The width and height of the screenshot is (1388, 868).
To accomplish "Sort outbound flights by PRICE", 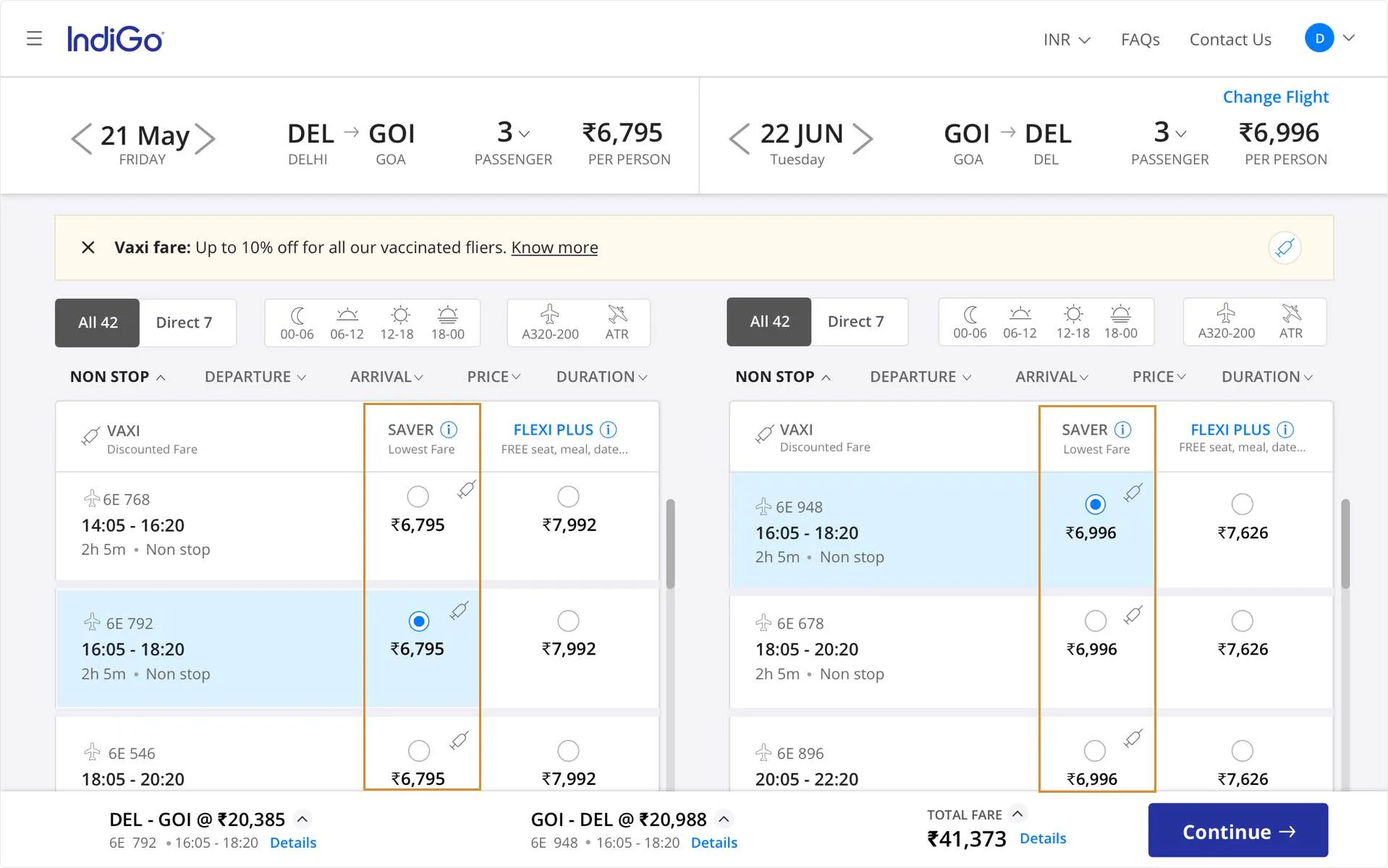I will 494,377.
